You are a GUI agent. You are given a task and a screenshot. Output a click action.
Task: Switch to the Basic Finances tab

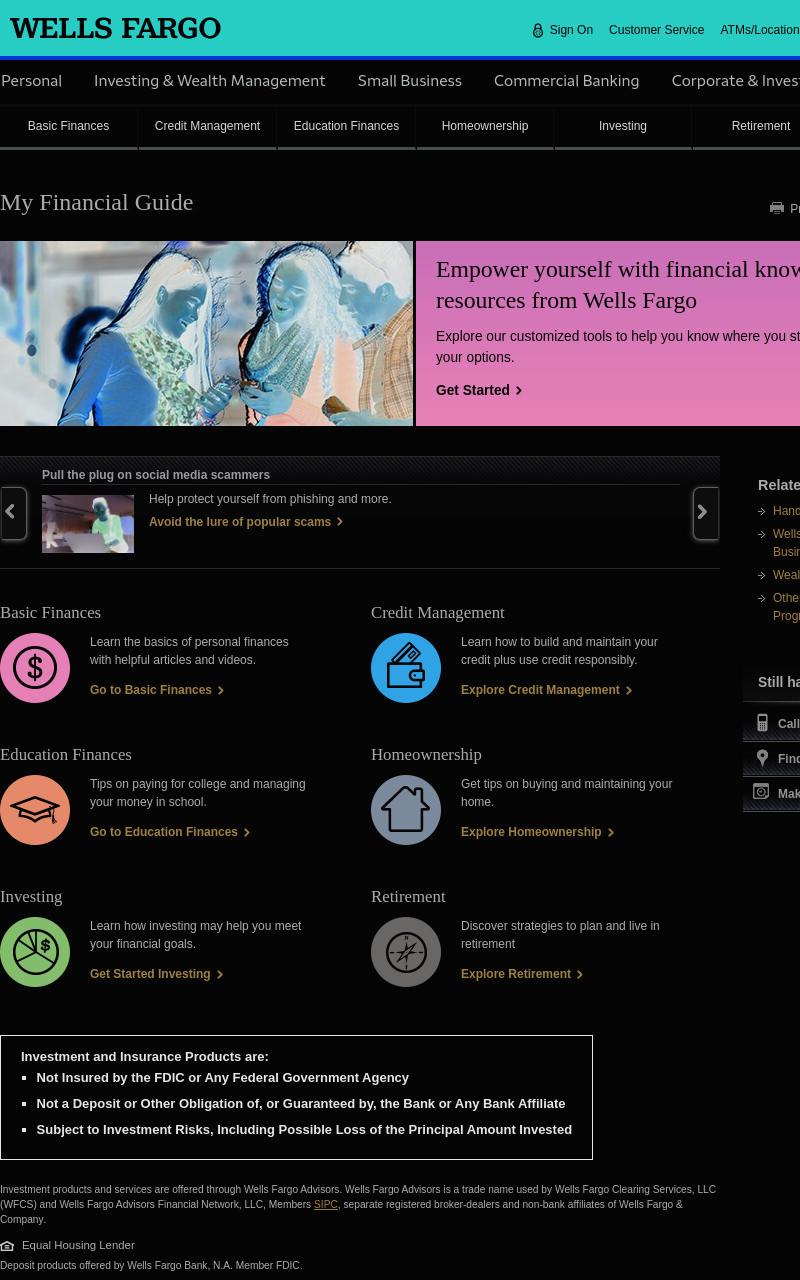(x=68, y=126)
